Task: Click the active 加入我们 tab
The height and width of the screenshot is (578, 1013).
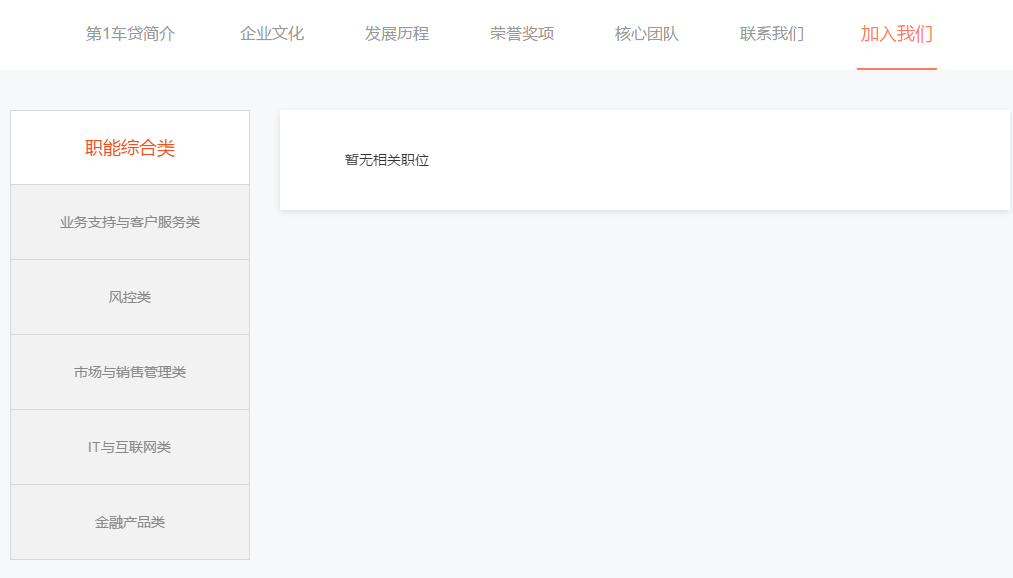Action: tap(897, 34)
